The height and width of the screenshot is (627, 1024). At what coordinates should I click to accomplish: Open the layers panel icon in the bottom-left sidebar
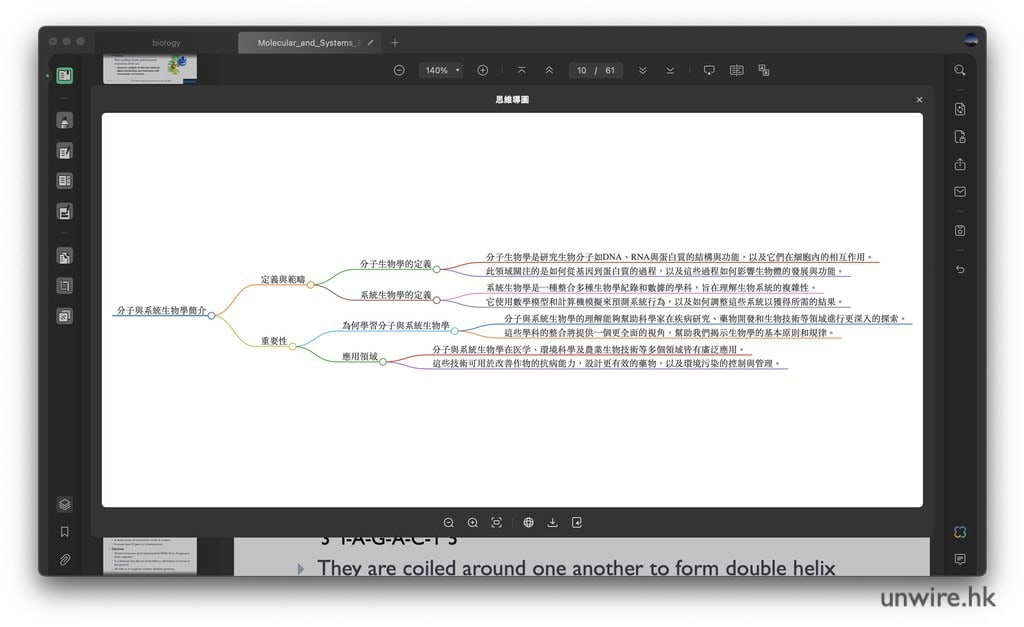(64, 504)
